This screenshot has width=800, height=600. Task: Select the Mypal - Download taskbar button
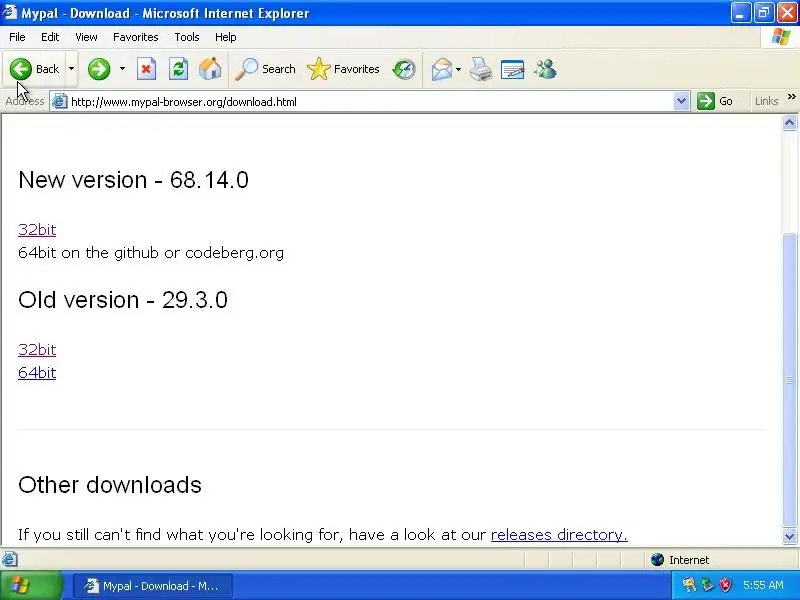(x=153, y=586)
